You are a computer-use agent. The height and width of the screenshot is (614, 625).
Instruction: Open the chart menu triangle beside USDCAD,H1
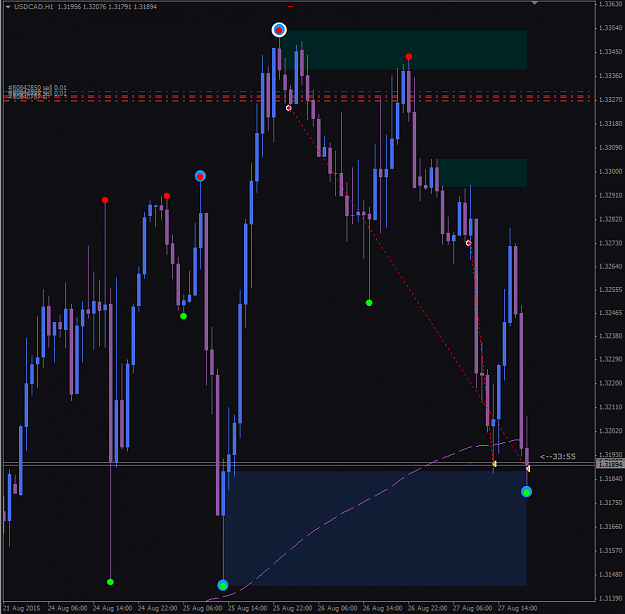8,7
